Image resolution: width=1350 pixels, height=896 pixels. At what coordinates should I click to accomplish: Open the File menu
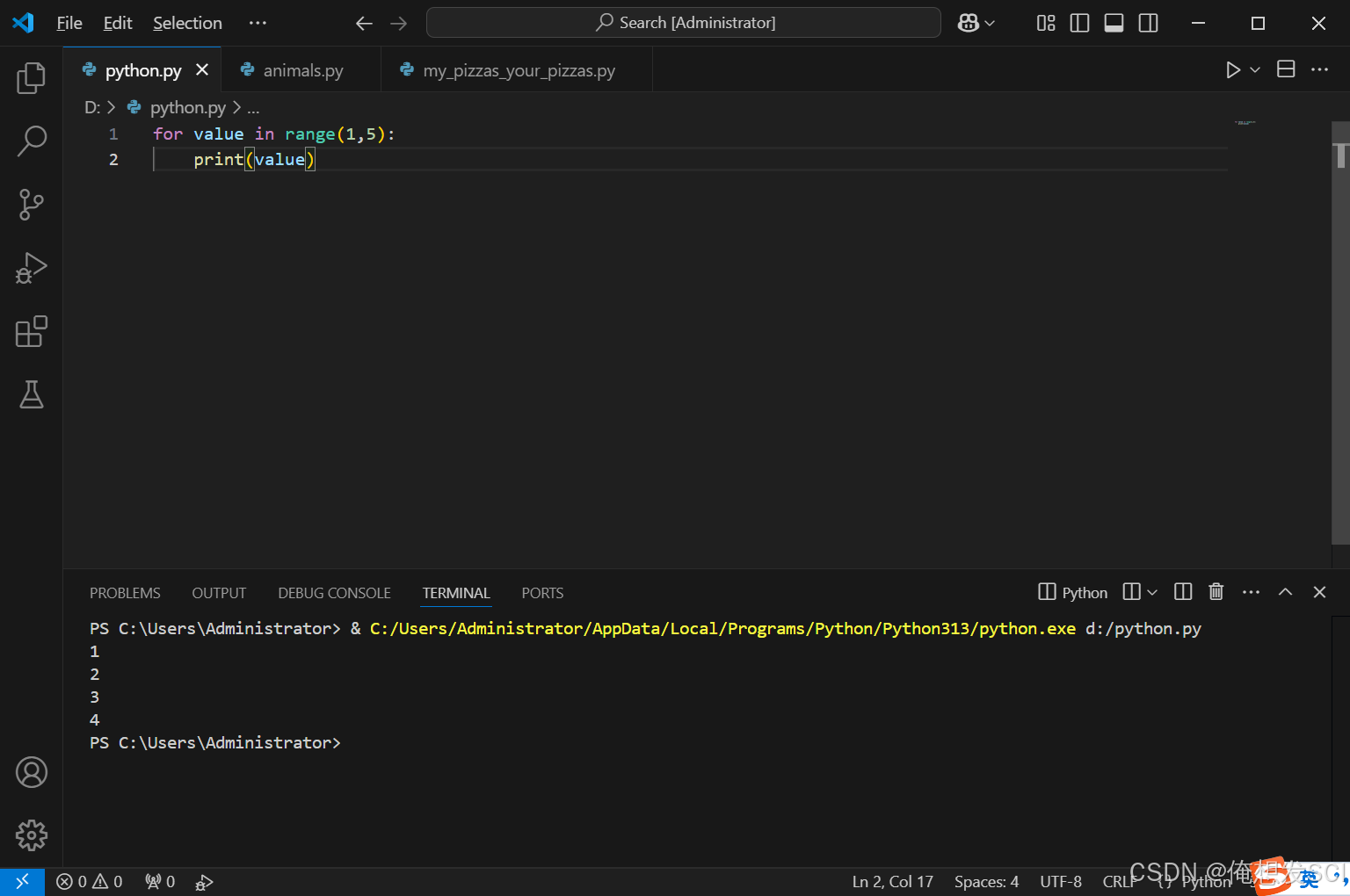click(69, 23)
